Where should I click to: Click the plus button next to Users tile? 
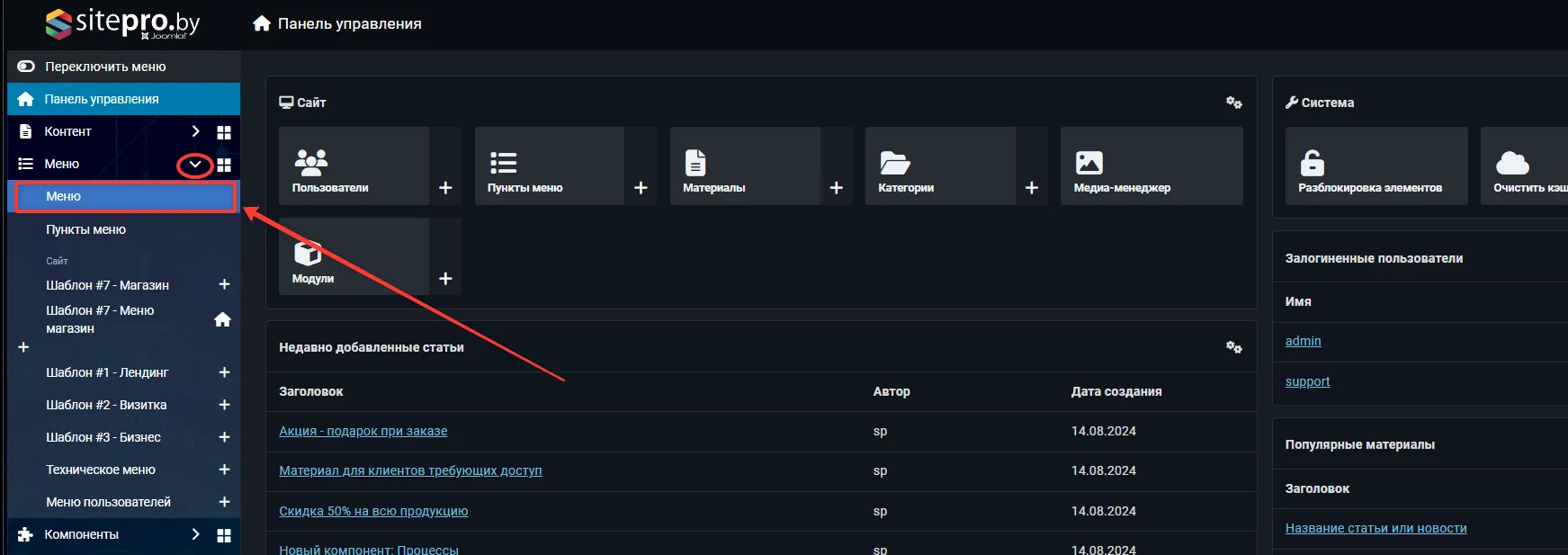(x=445, y=188)
